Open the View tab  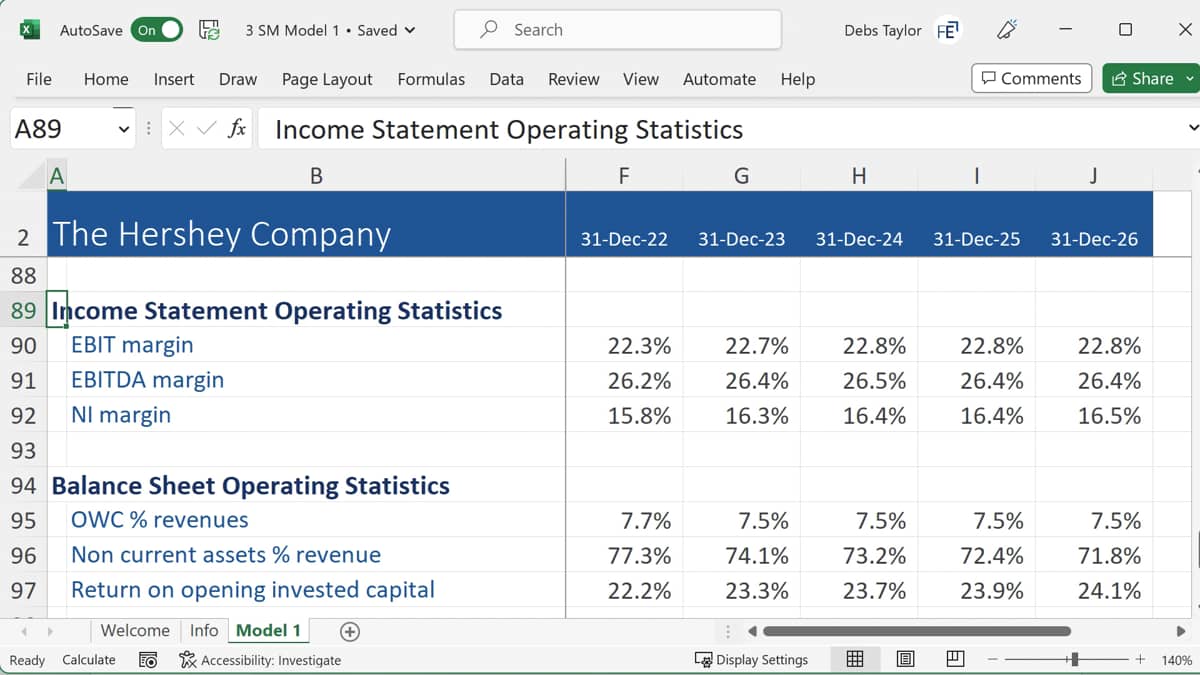tap(641, 79)
